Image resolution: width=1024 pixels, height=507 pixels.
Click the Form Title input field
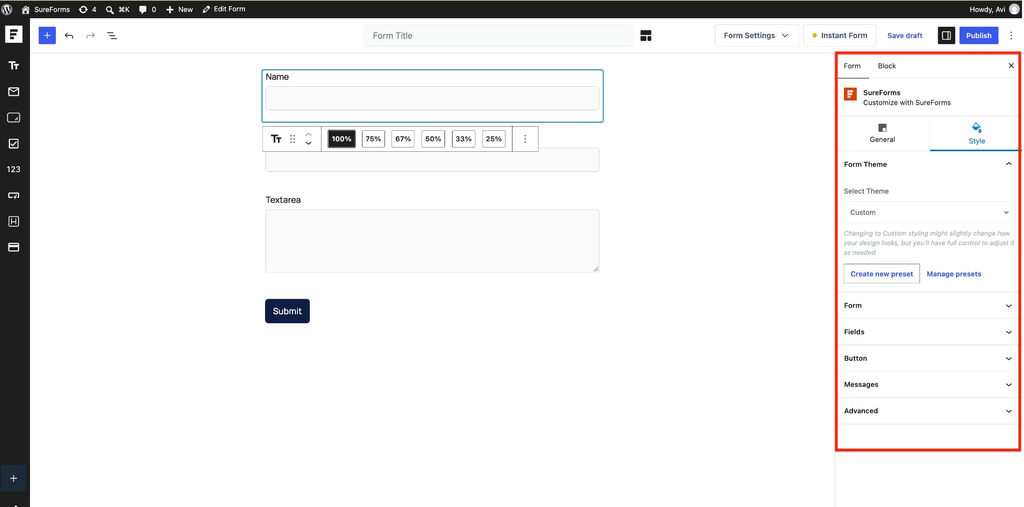(498, 35)
